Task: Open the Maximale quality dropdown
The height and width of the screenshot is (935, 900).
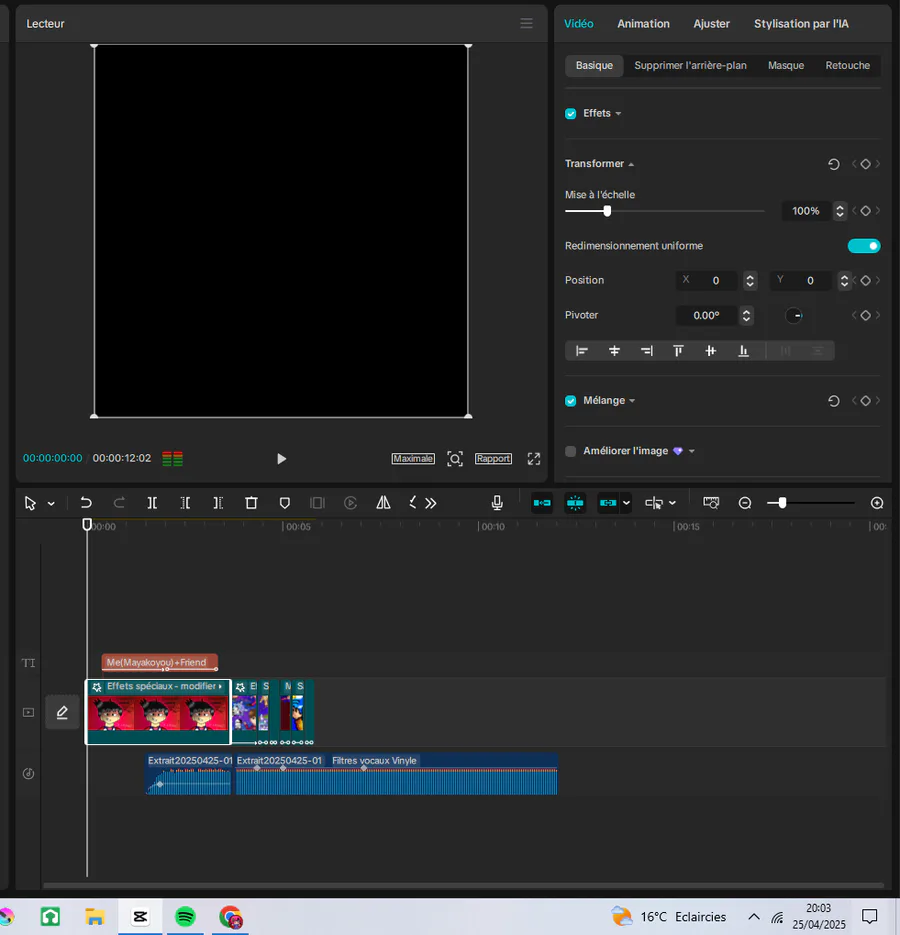Action: pos(413,459)
